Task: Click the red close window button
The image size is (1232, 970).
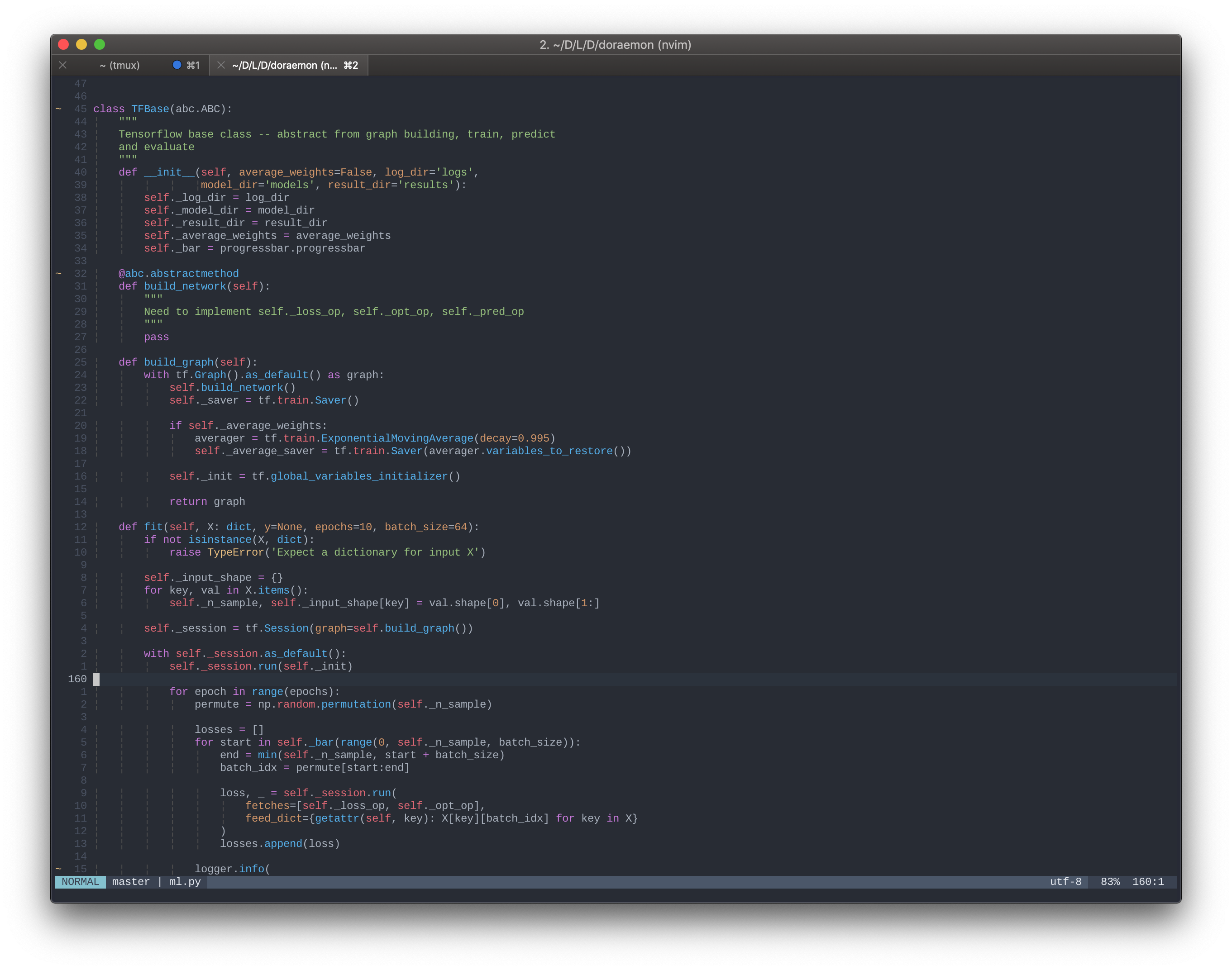Action: pyautogui.click(x=64, y=44)
